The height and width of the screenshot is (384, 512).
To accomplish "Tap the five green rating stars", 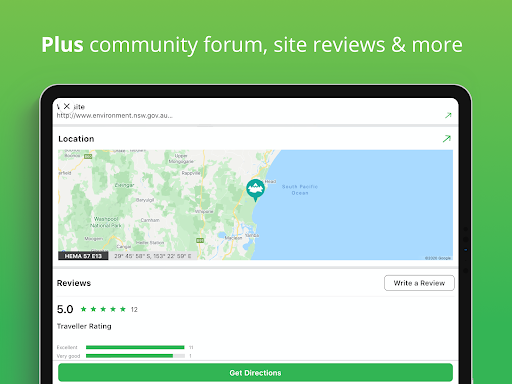I will point(103,309).
